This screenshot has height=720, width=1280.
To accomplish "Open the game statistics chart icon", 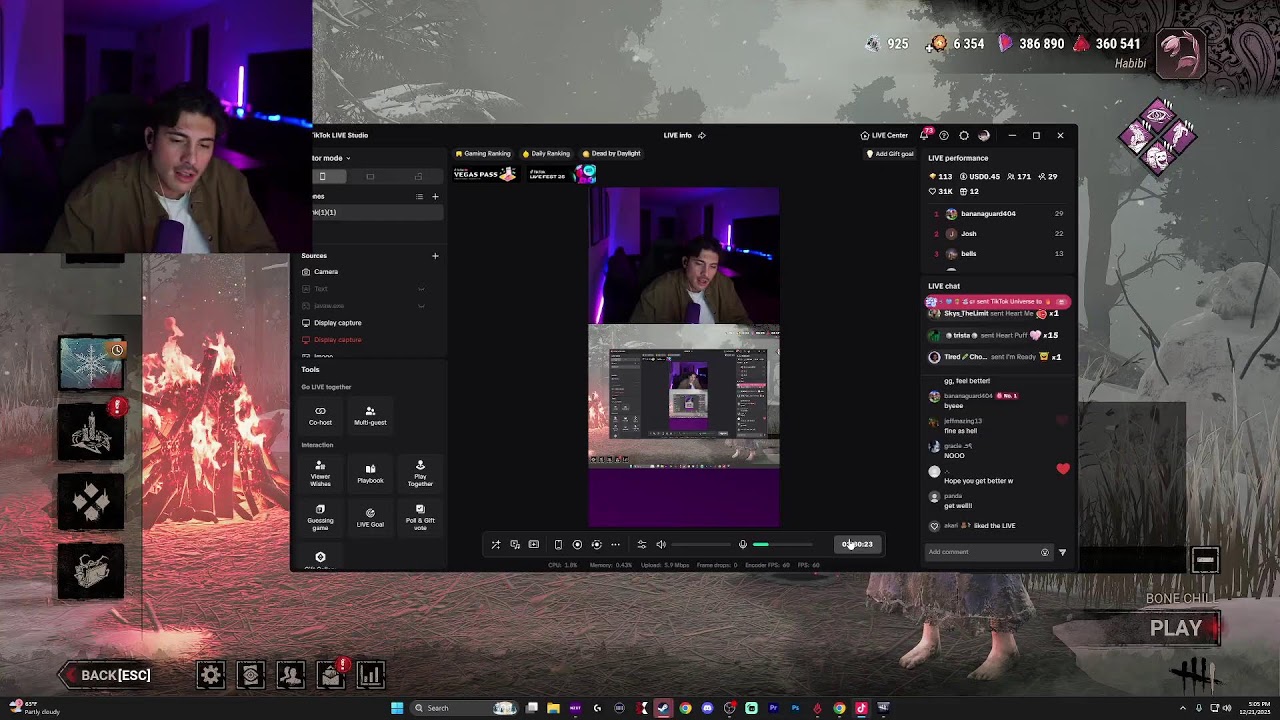I will (x=371, y=675).
